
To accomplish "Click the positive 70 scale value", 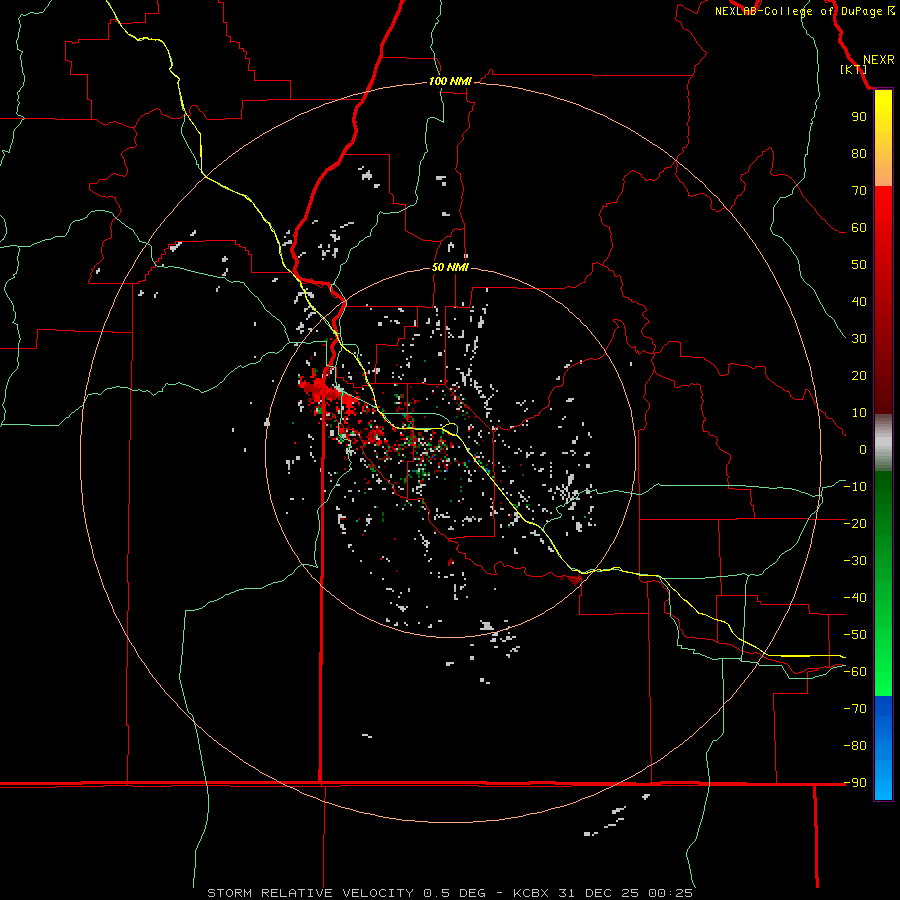I will click(859, 191).
